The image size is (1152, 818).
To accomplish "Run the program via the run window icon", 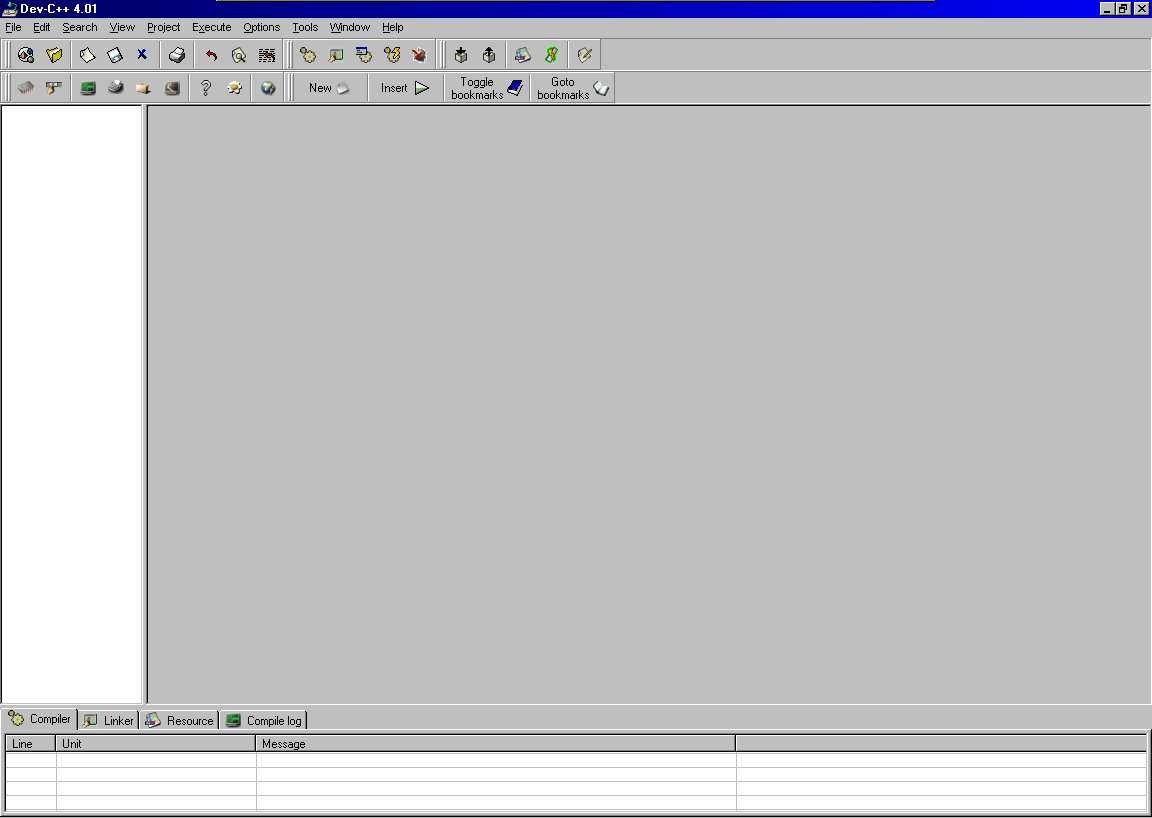I will (x=336, y=55).
